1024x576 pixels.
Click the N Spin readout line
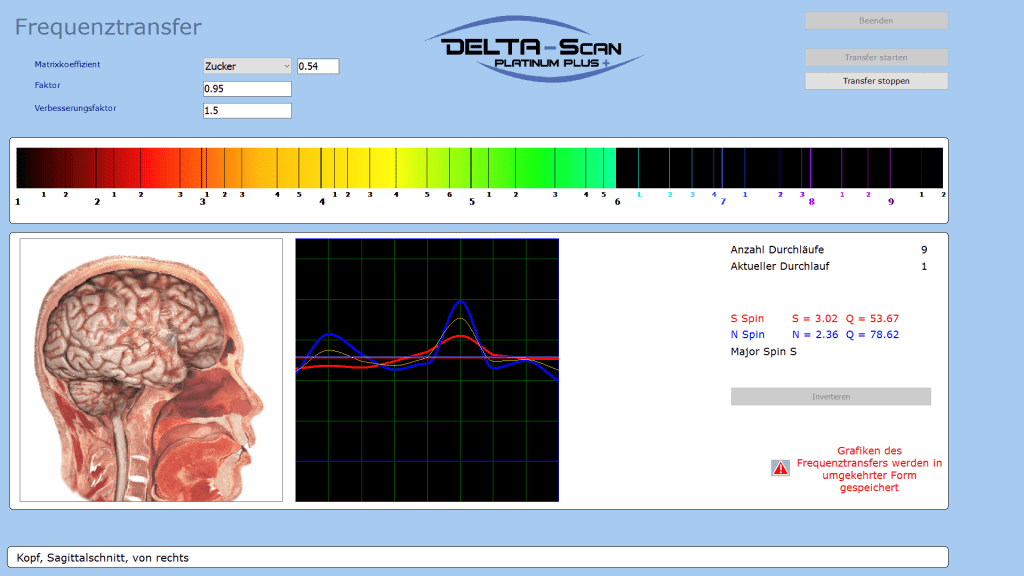(x=814, y=335)
